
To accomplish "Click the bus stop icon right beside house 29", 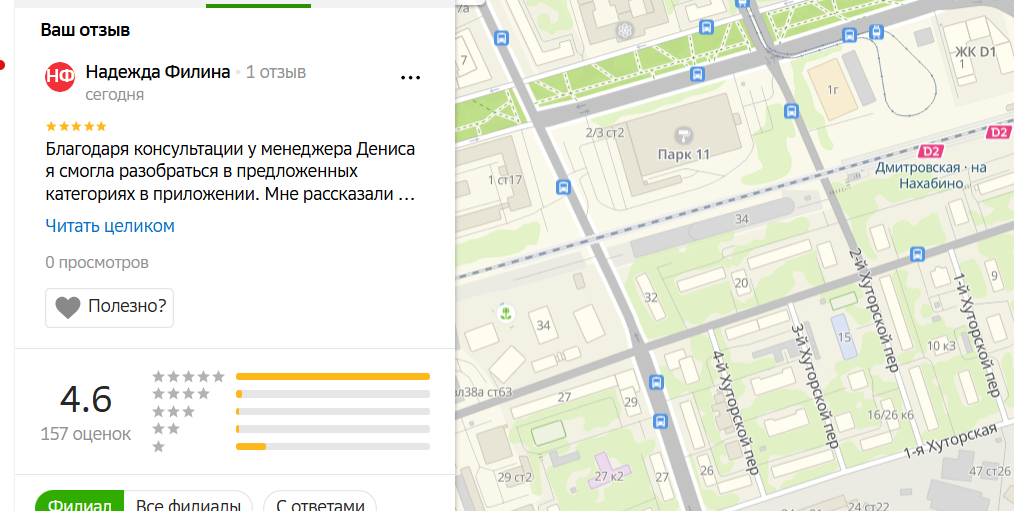I will pos(656,382).
